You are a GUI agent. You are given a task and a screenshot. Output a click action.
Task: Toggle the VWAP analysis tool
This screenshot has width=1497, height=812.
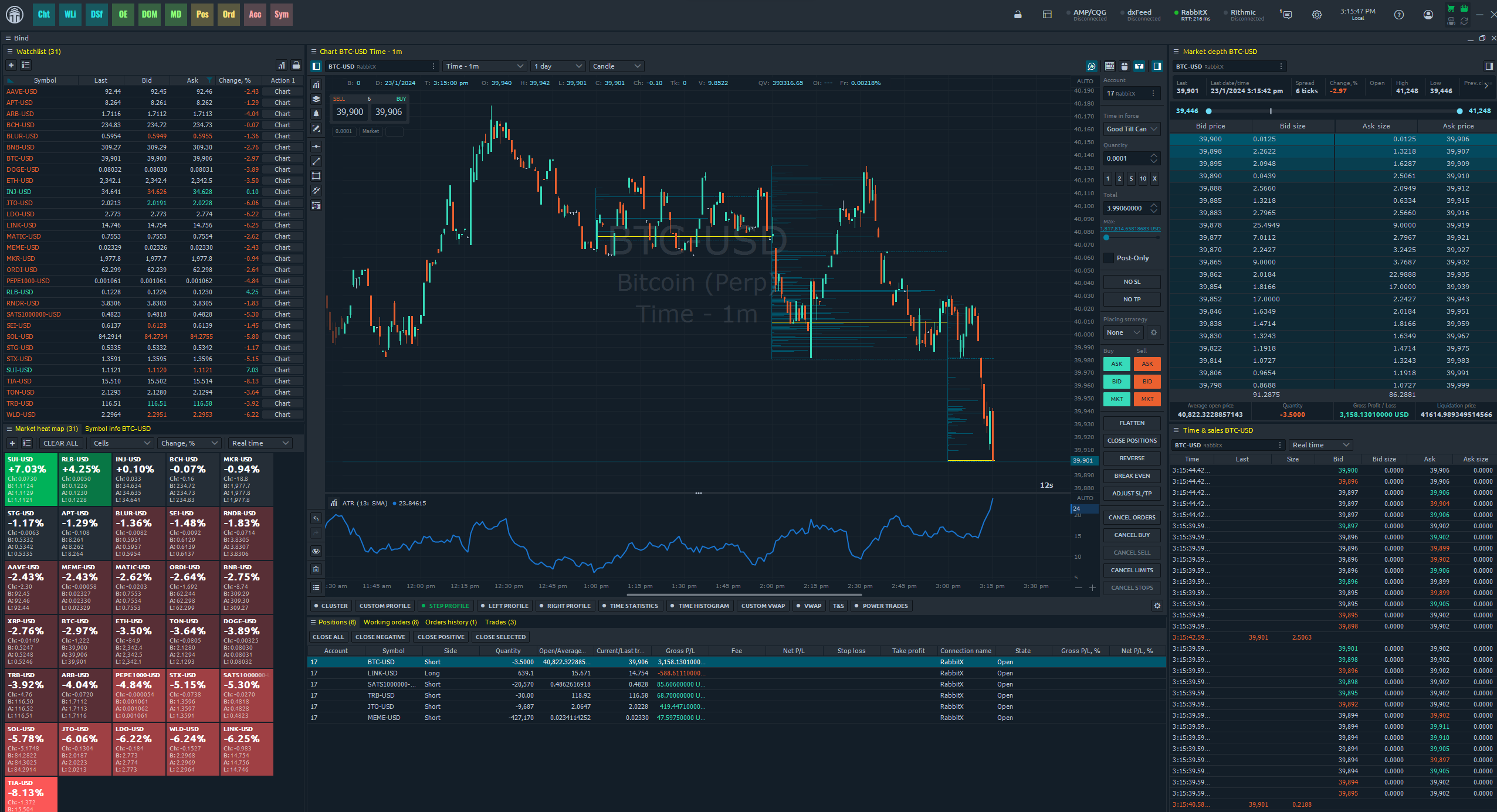coord(809,606)
